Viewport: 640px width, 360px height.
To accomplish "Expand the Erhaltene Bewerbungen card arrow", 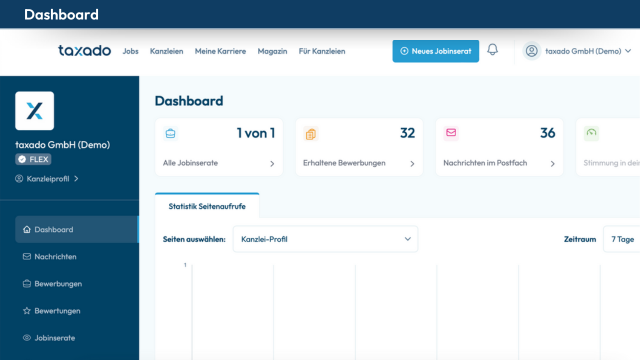I will pos(412,164).
